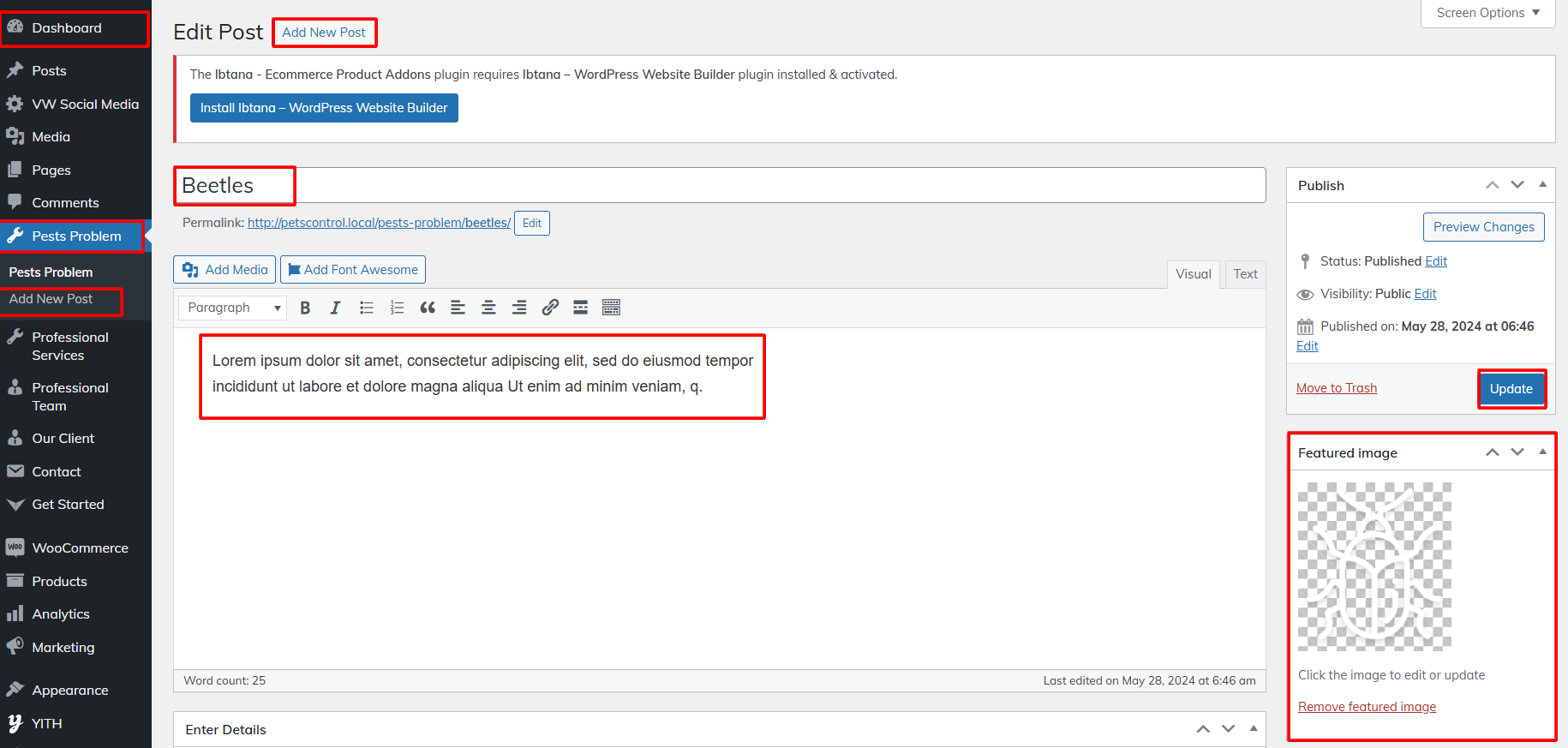1568x748 pixels.
Task: Switch to the Text editor tab
Action: (x=1245, y=274)
